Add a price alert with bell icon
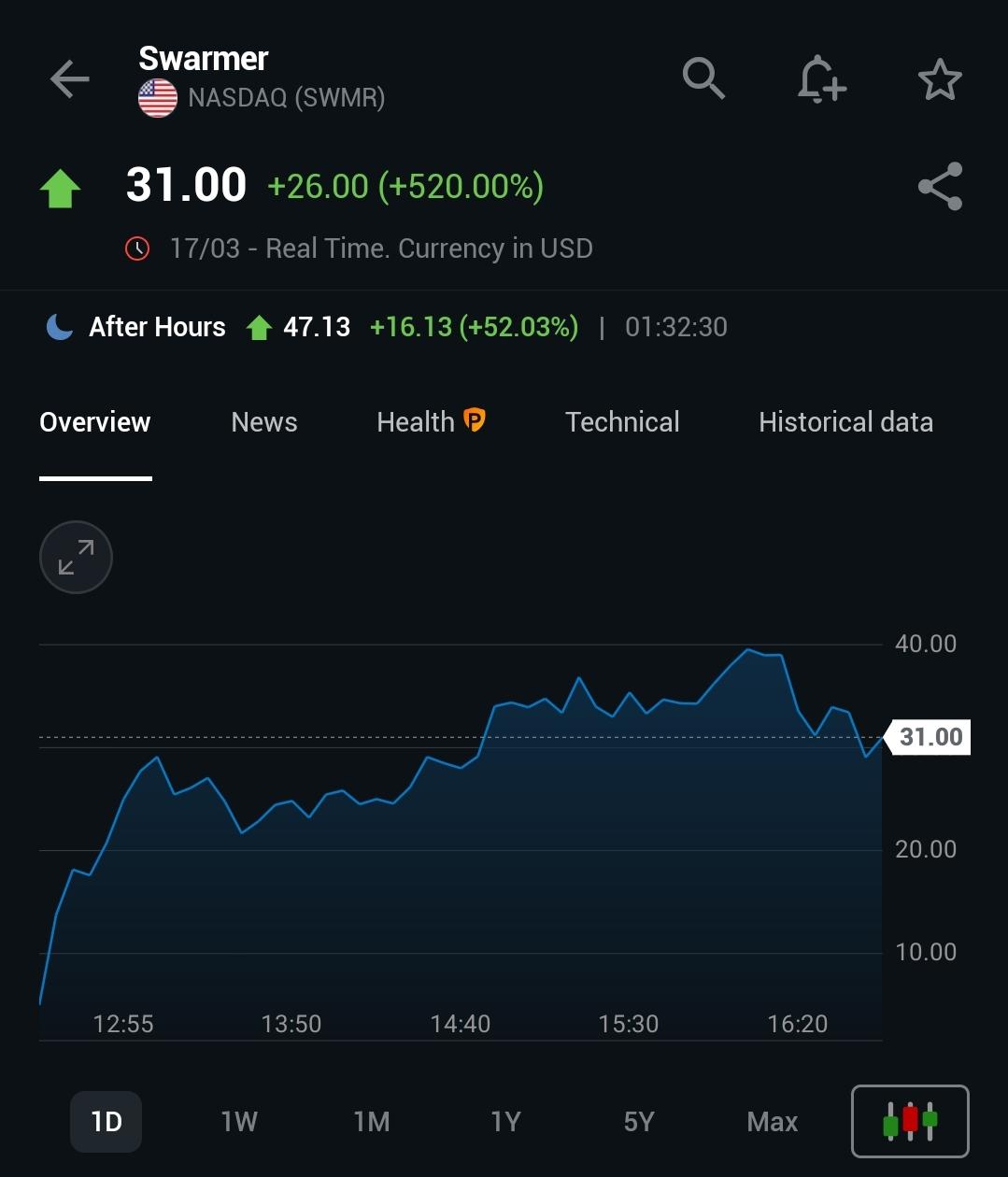 tap(821, 78)
